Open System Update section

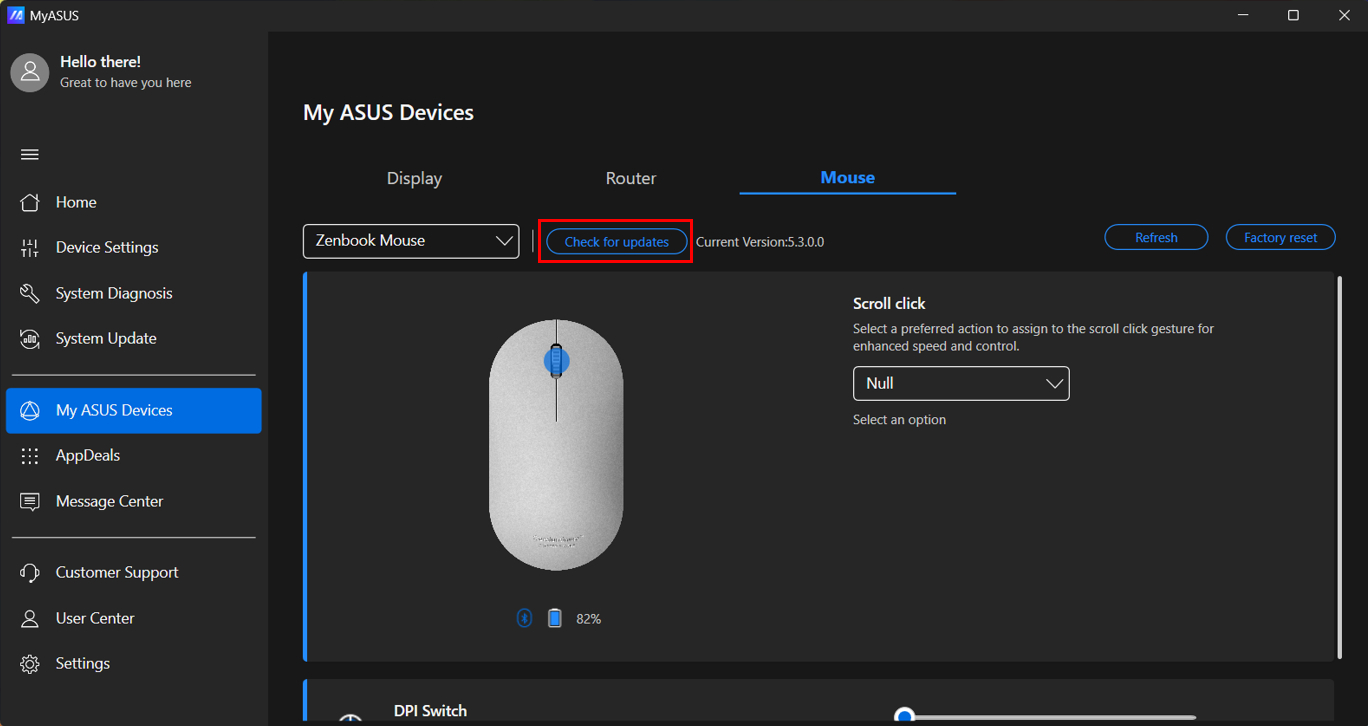click(134, 338)
